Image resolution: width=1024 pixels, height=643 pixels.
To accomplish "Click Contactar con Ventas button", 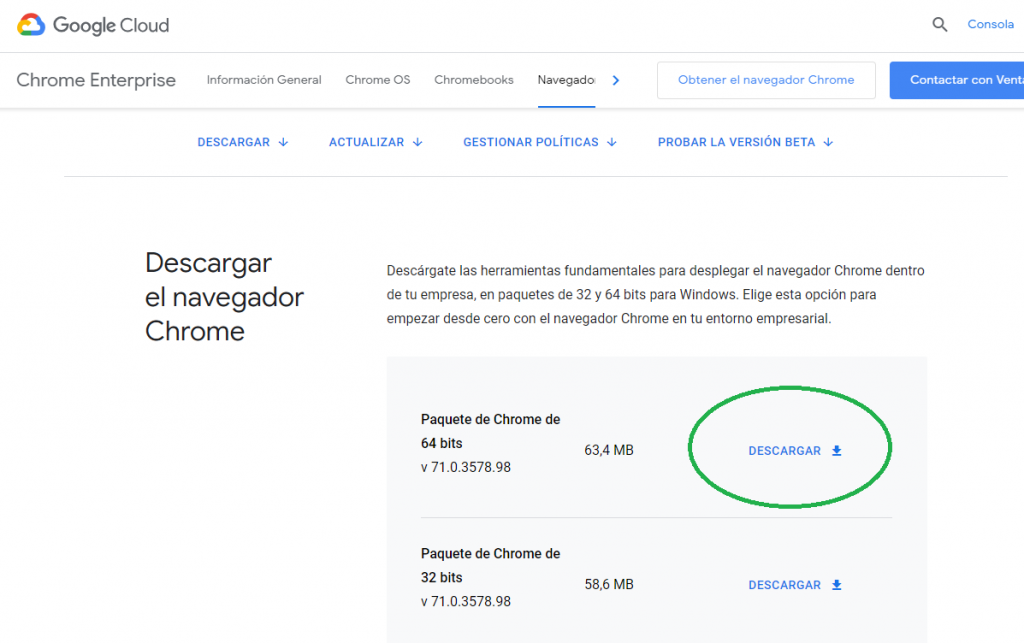I will pos(957,80).
